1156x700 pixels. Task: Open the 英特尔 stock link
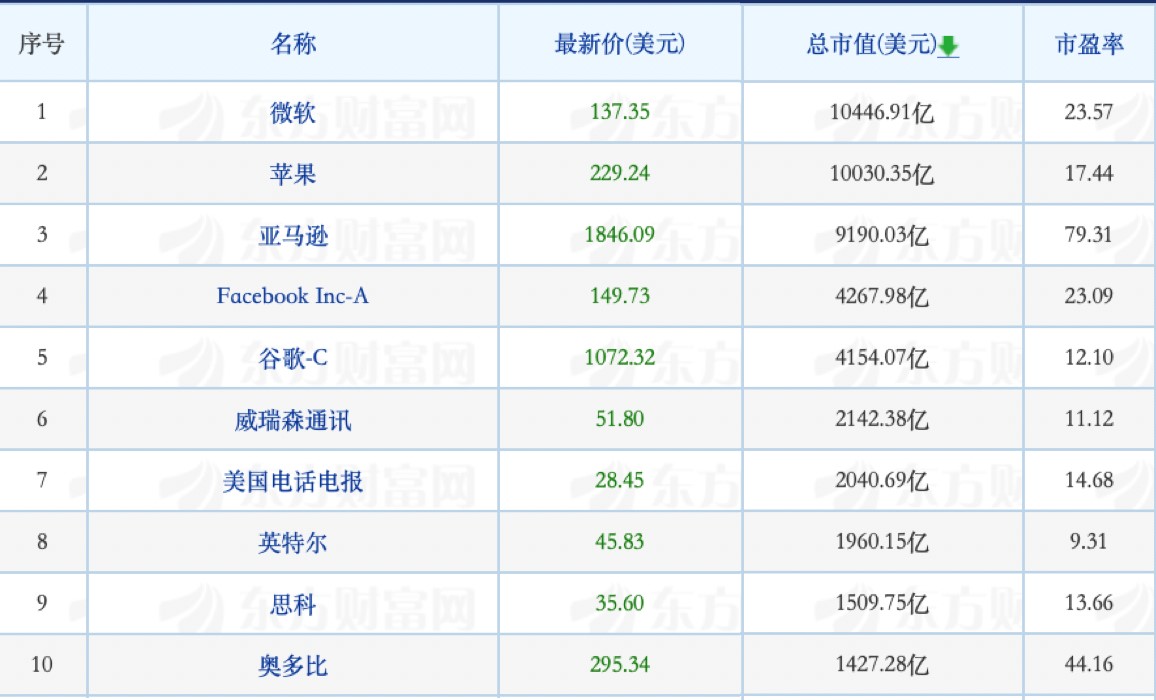[293, 542]
